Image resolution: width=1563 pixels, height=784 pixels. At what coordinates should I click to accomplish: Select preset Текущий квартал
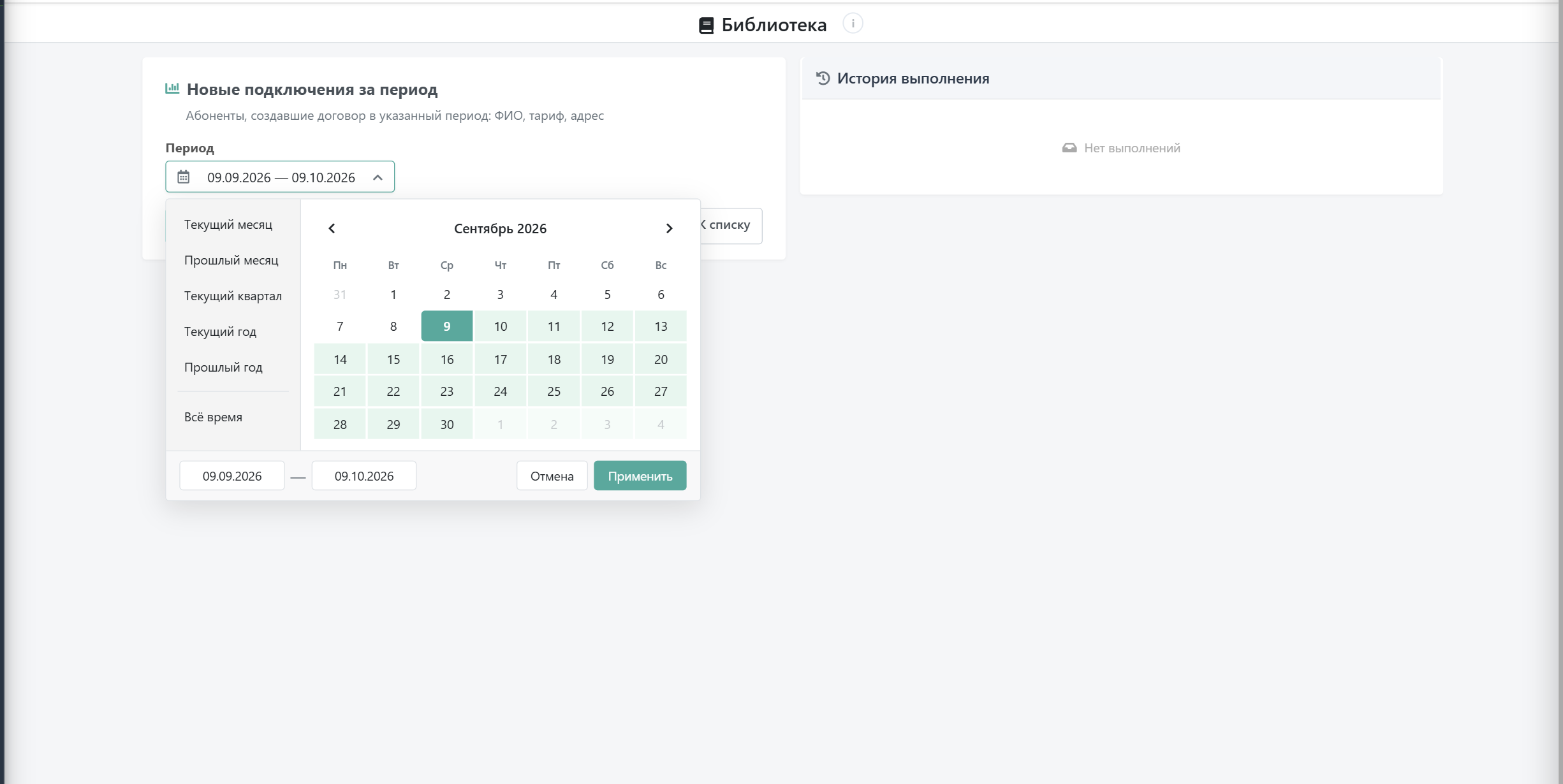coord(233,296)
